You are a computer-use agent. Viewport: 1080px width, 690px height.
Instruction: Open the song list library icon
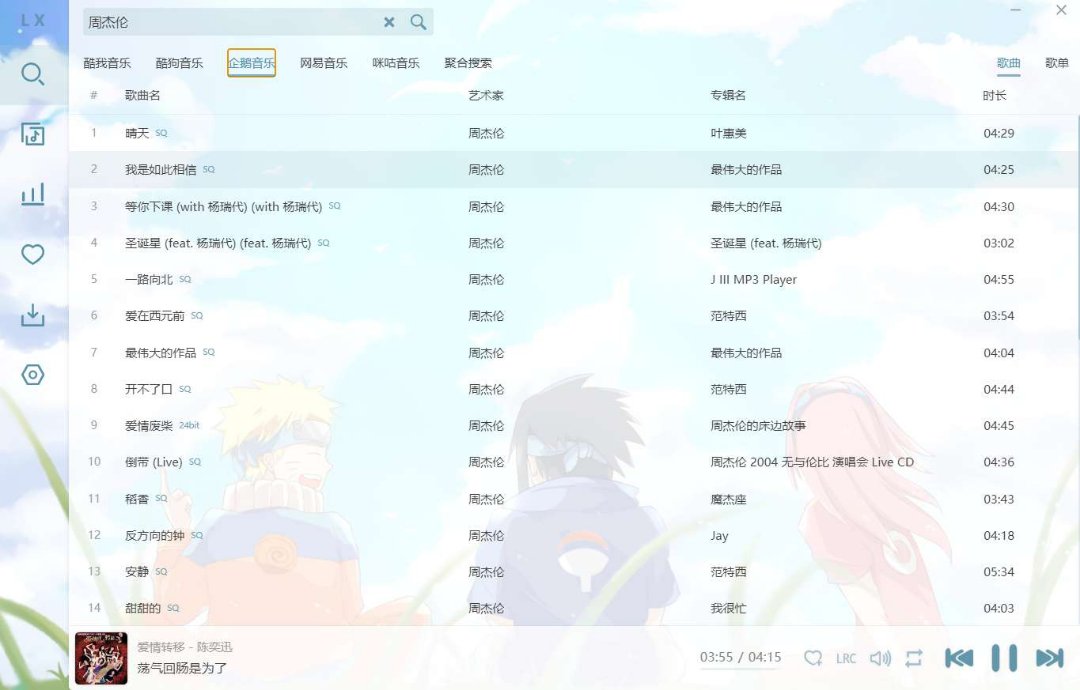point(33,135)
